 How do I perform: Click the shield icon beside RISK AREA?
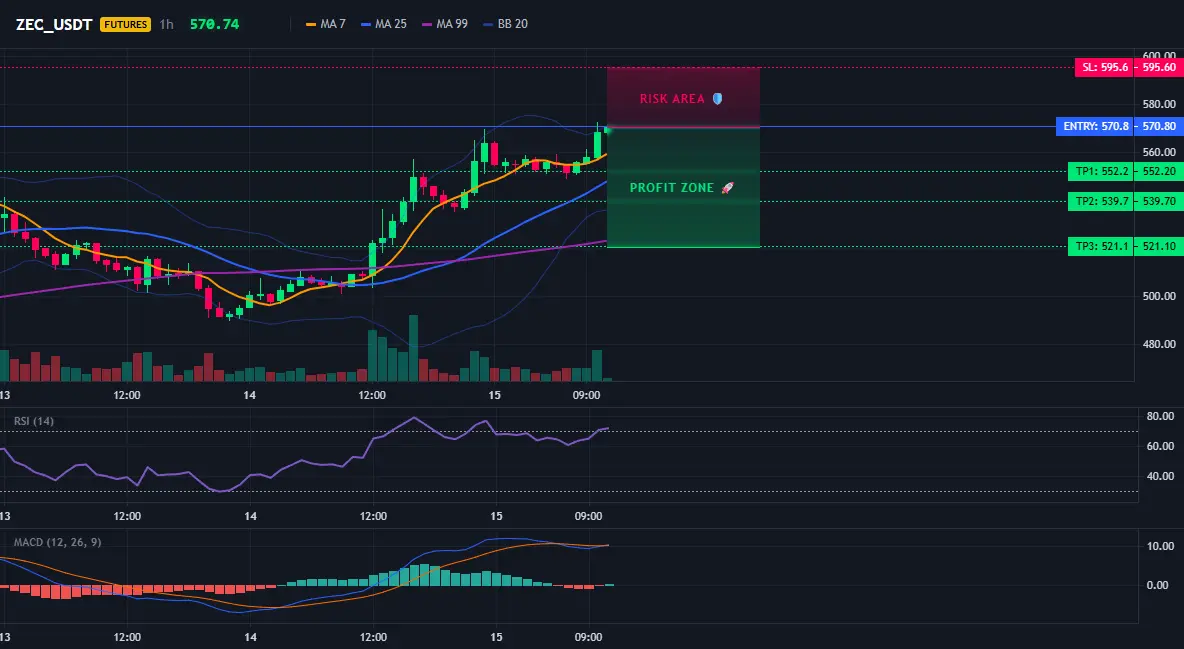[717, 98]
